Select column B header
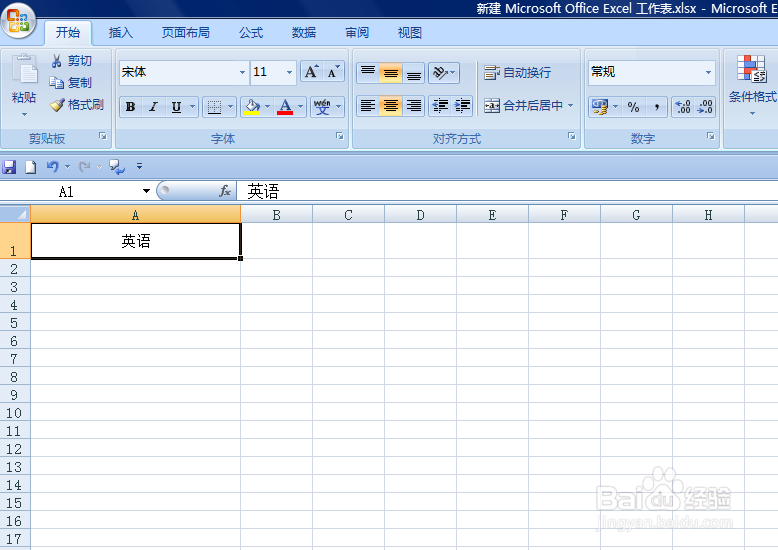778x550 pixels. coord(276,215)
